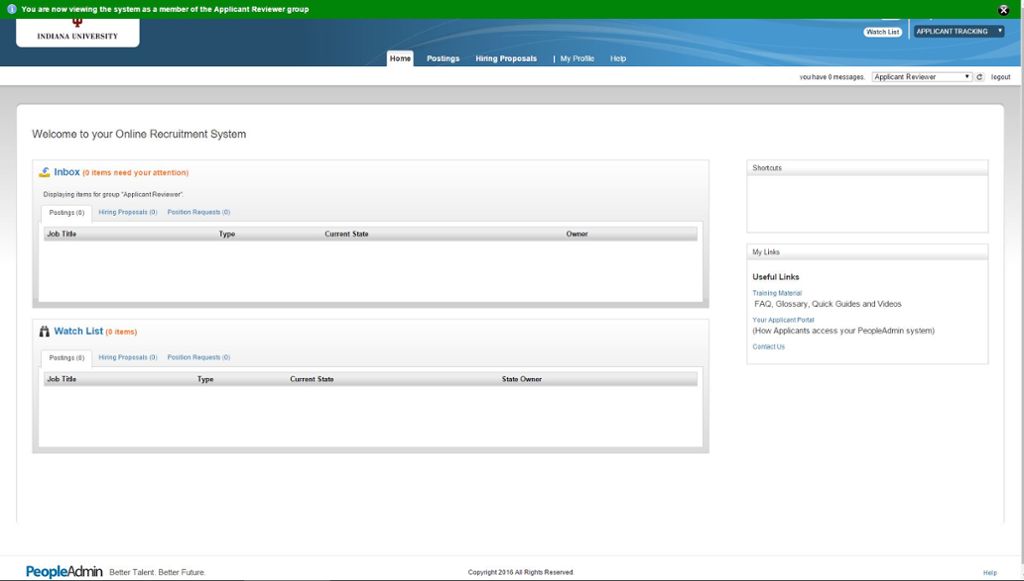This screenshot has height=581, width=1024.
Task: Open the Hiring Proposals navigation menu
Action: [506, 59]
